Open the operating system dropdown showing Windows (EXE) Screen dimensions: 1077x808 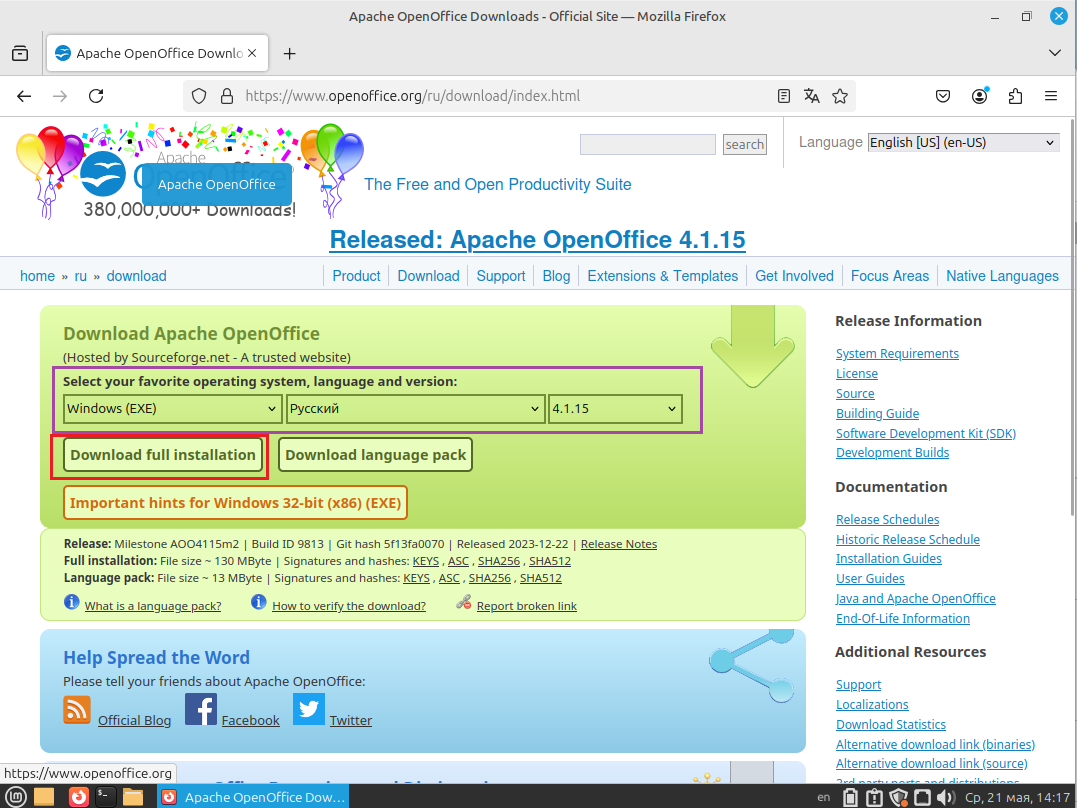[171, 409]
